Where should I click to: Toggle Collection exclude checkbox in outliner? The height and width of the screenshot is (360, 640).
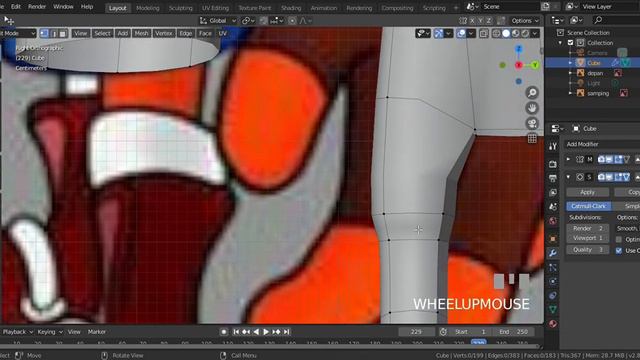click(571, 43)
